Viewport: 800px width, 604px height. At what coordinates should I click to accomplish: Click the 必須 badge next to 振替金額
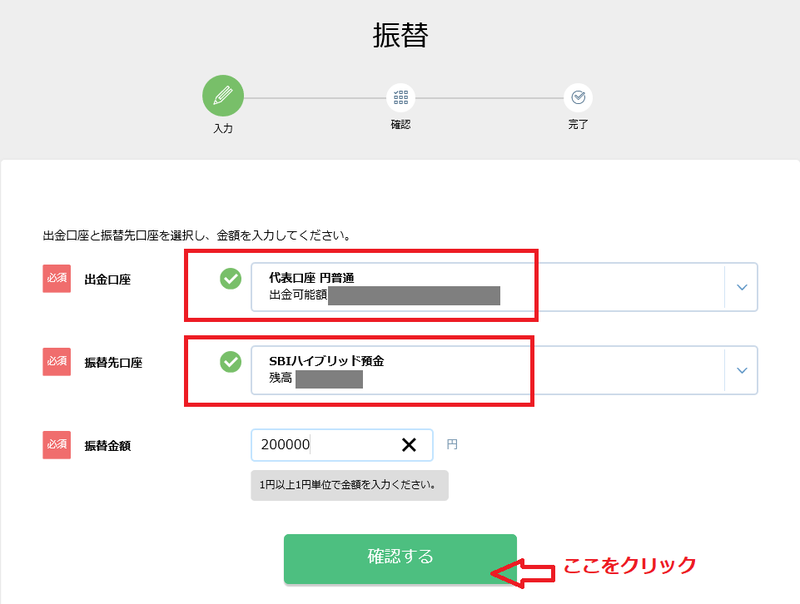click(57, 445)
